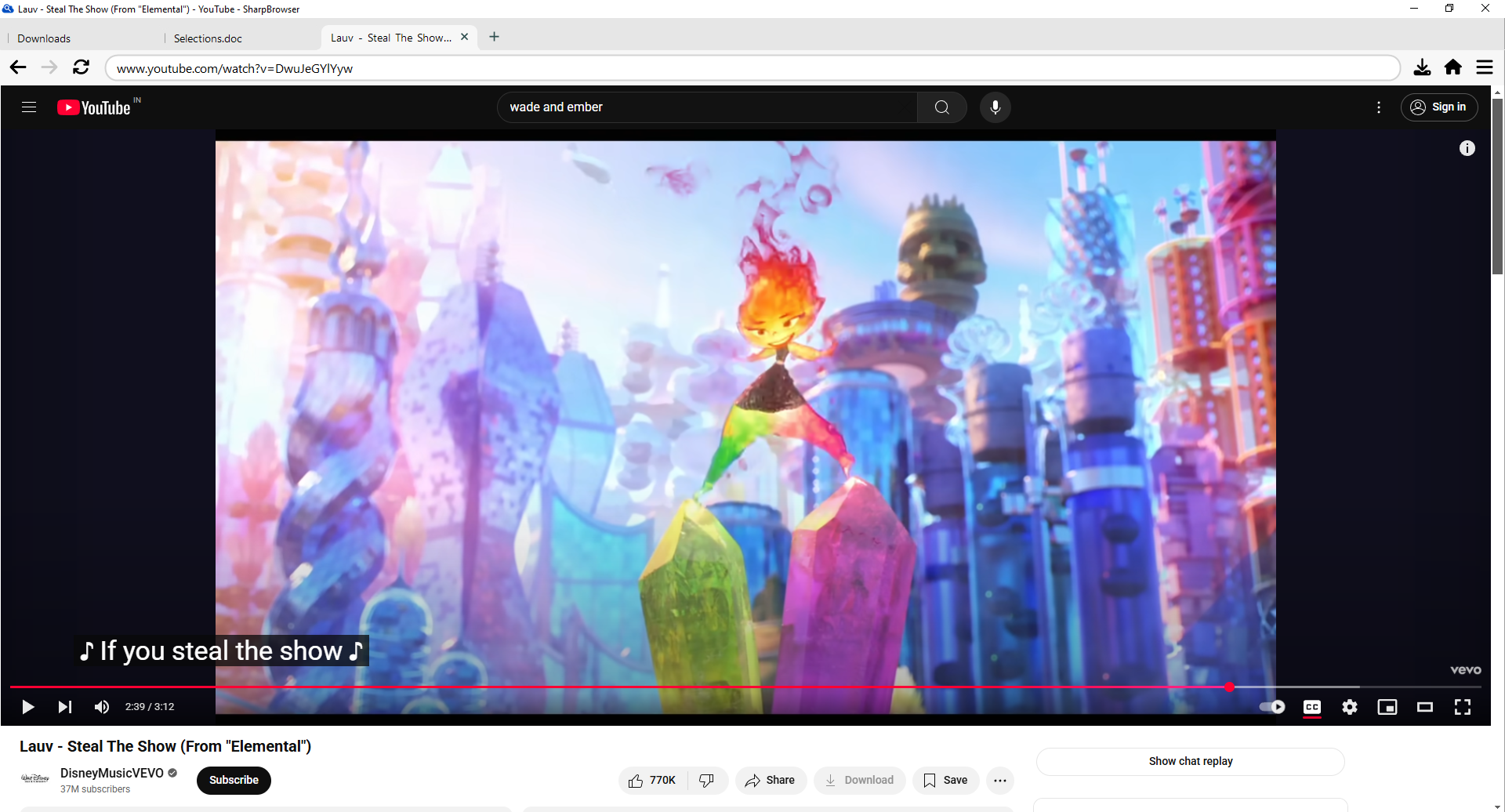Play the paused video
The height and width of the screenshot is (812, 1505).
(x=27, y=707)
